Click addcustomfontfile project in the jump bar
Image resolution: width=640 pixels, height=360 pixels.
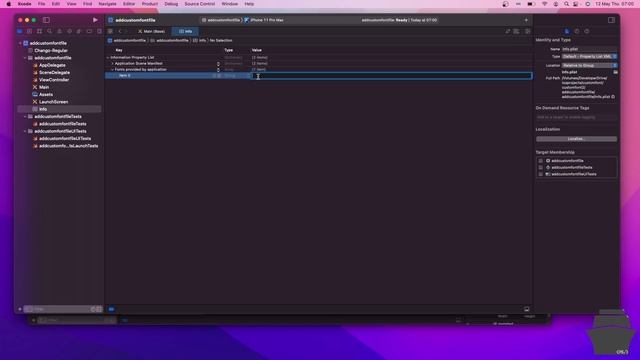127,40
